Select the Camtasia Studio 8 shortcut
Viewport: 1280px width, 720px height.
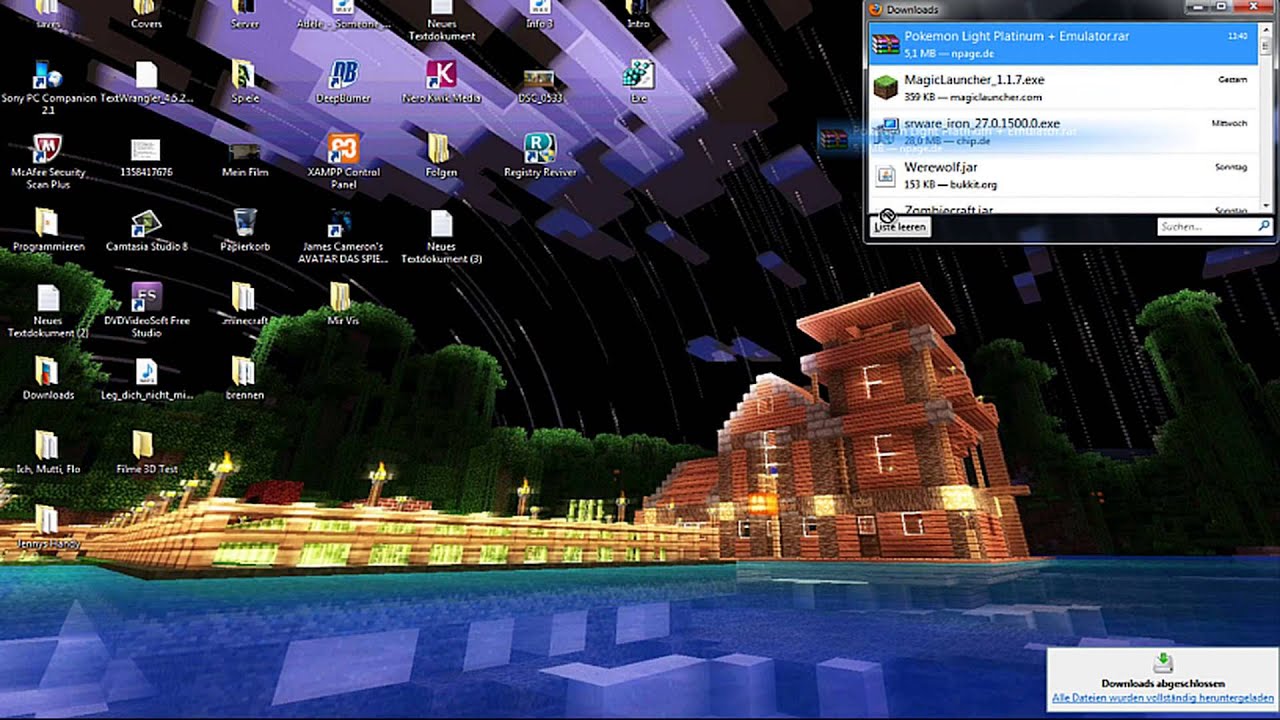(x=146, y=230)
